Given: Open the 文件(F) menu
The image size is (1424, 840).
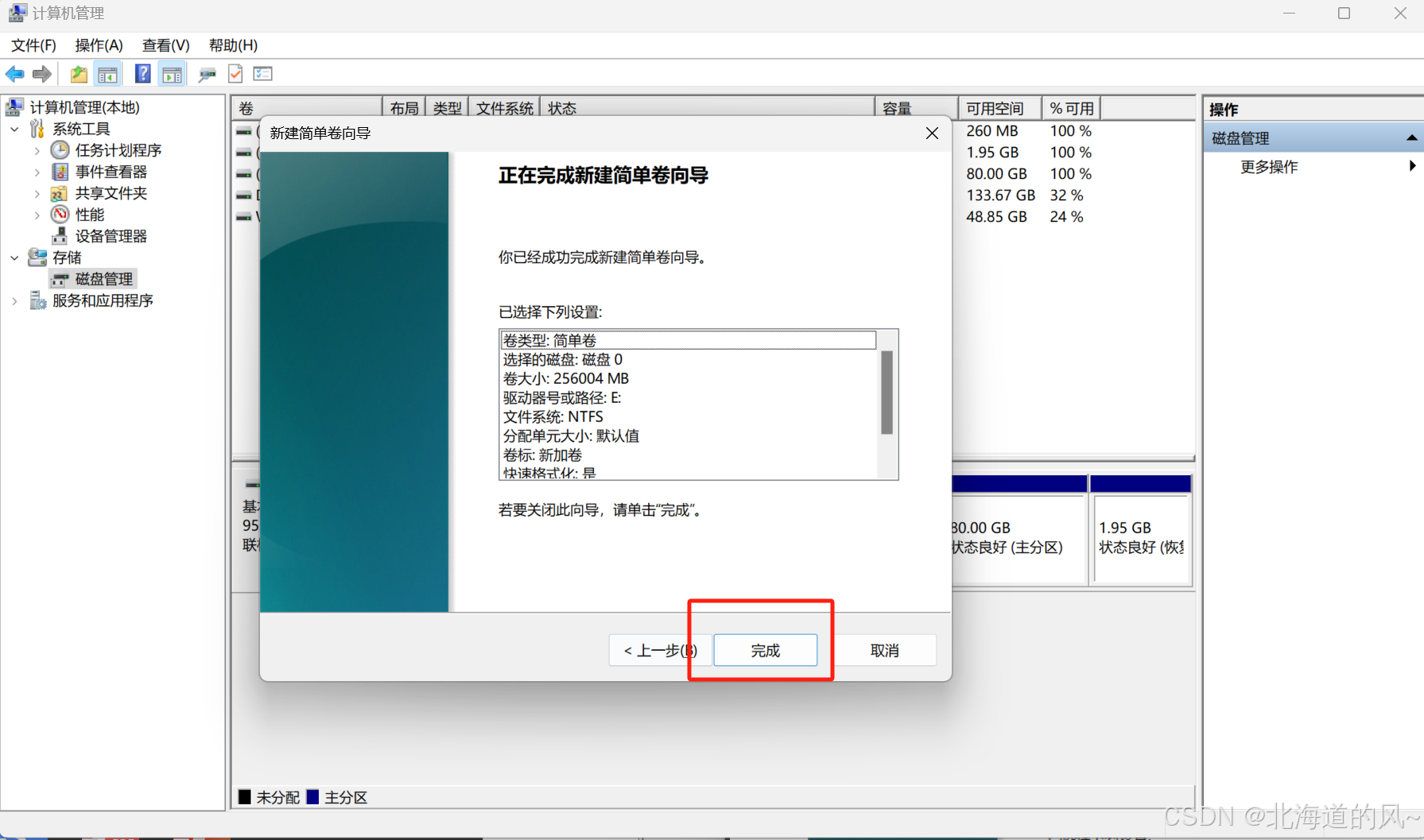Looking at the screenshot, I should click(33, 45).
